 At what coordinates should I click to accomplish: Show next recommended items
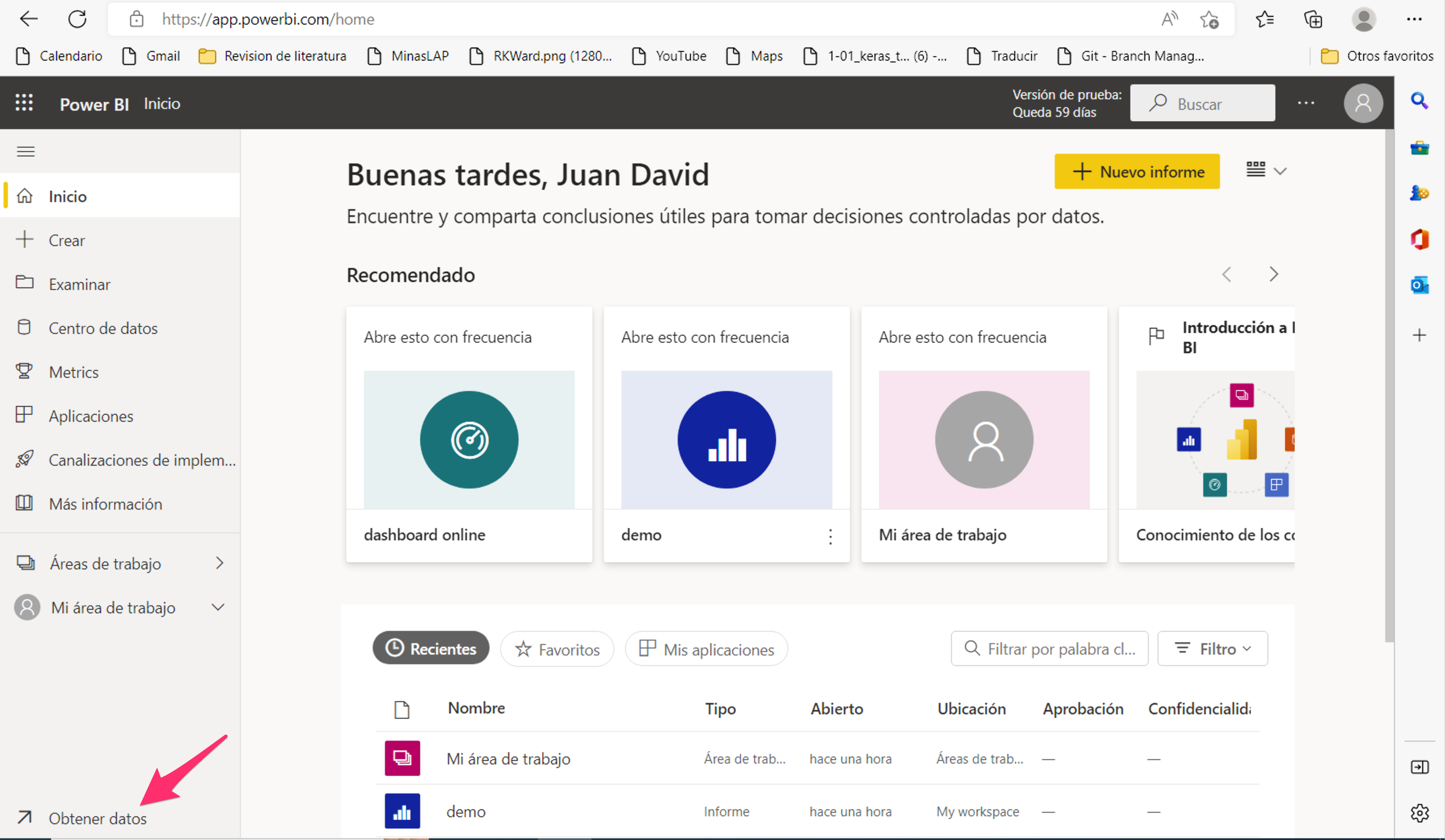tap(1274, 275)
